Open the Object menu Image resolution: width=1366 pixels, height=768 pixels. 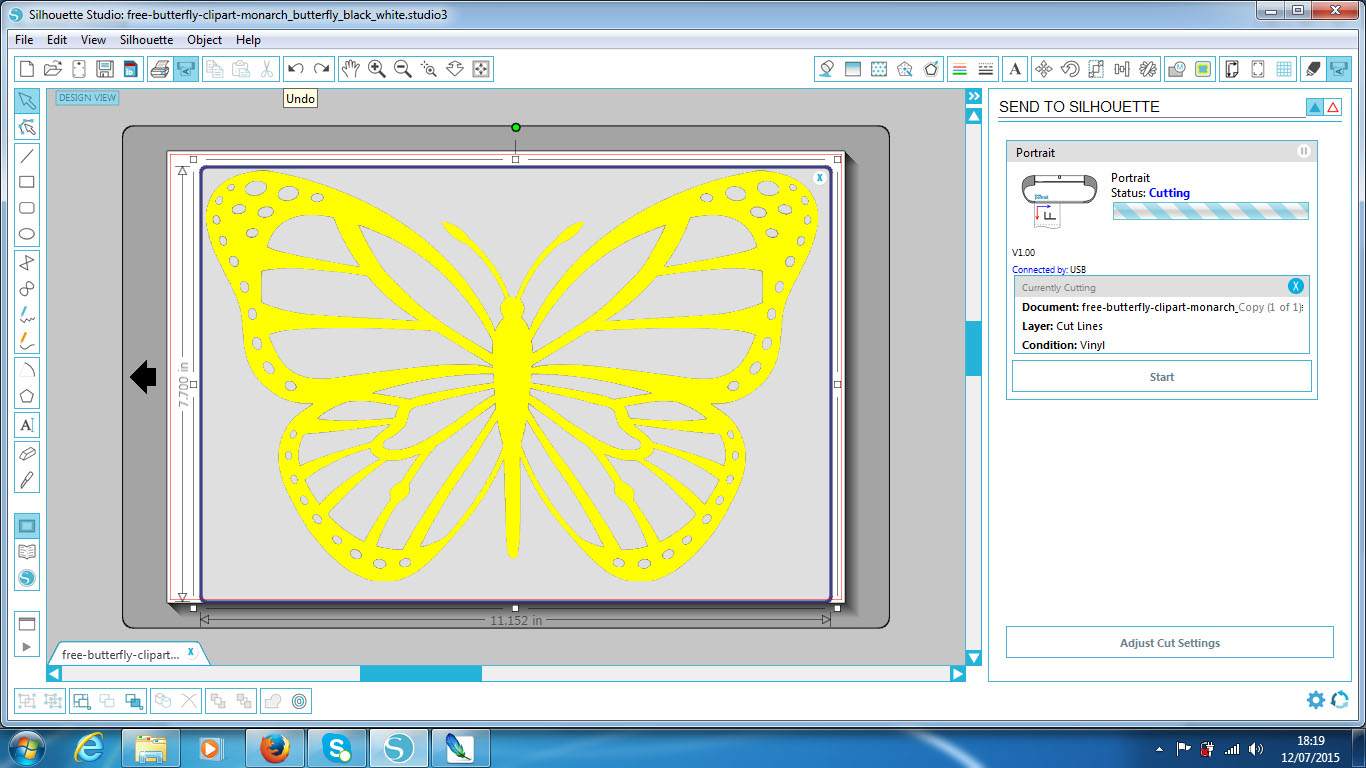point(205,40)
